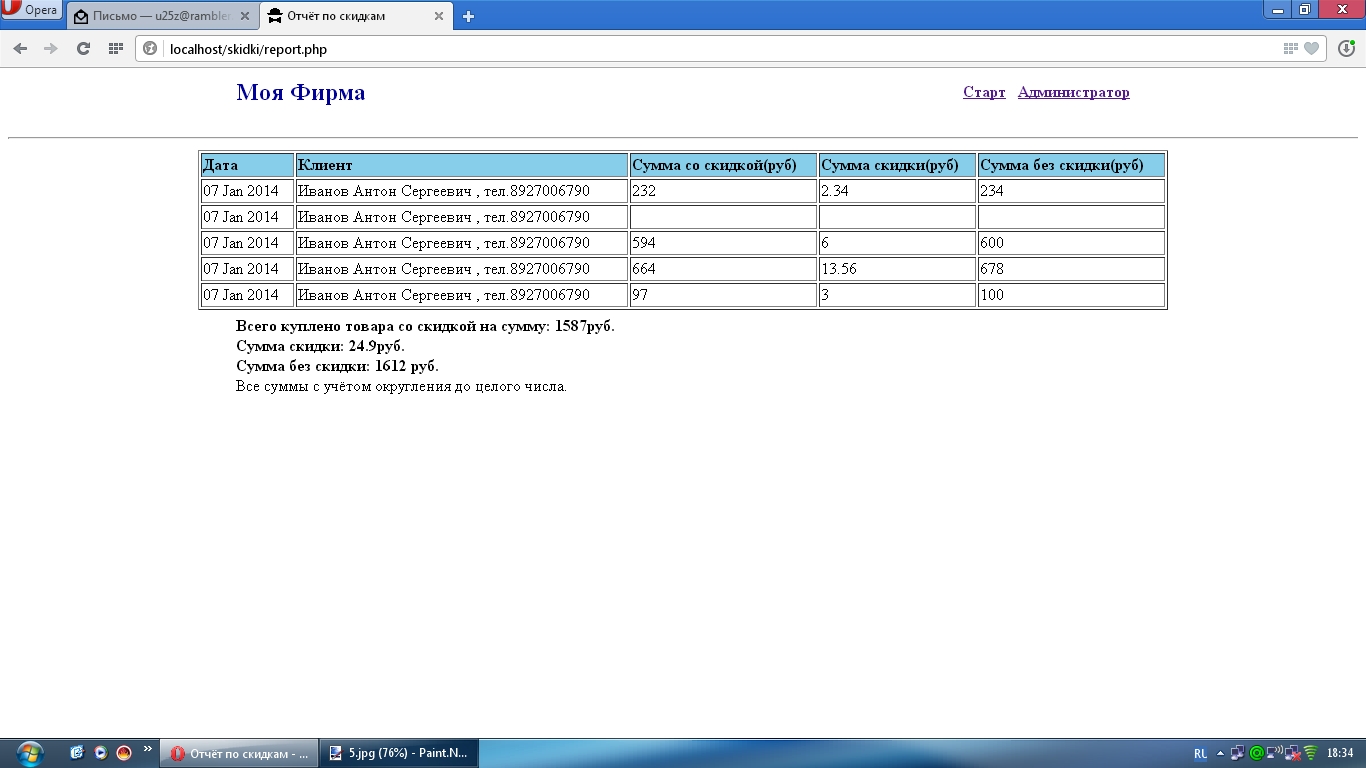
Task: Open the green @ mail agent tray icon
Action: coord(1256,753)
